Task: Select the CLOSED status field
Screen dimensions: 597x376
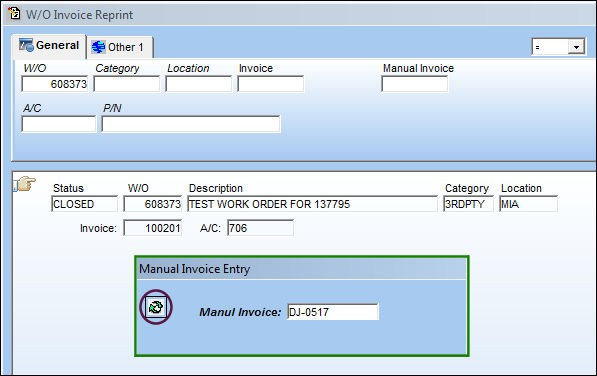Action: pos(85,204)
